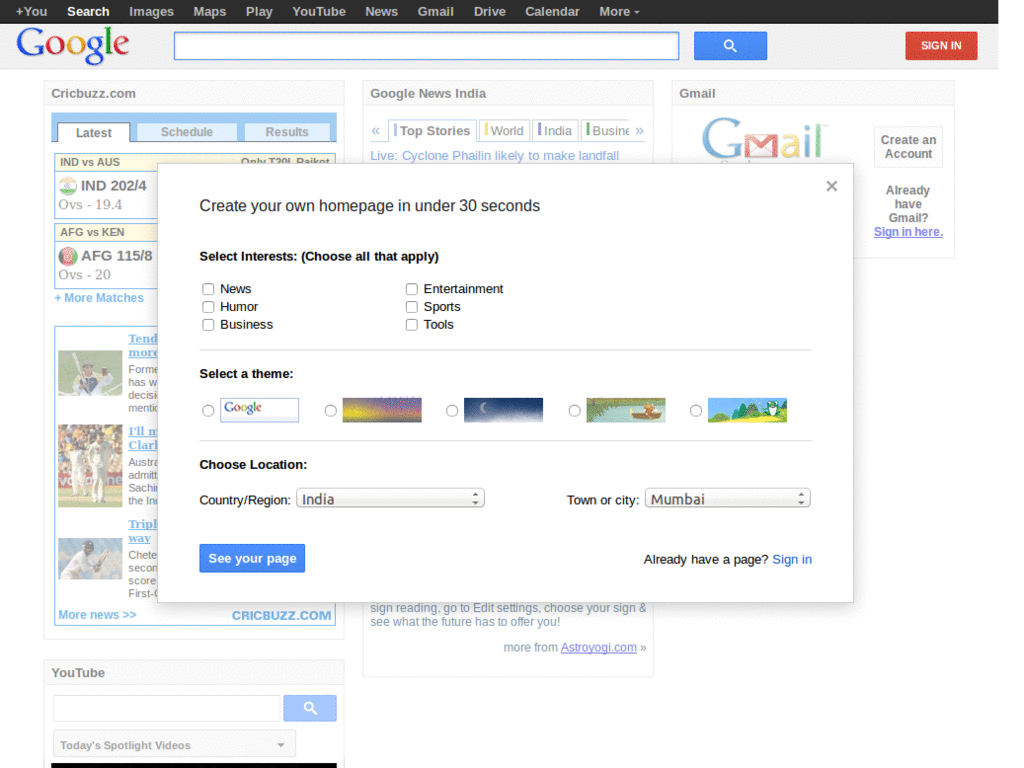The height and width of the screenshot is (768, 1024).
Task: Click the See your page button
Action: coord(252,558)
